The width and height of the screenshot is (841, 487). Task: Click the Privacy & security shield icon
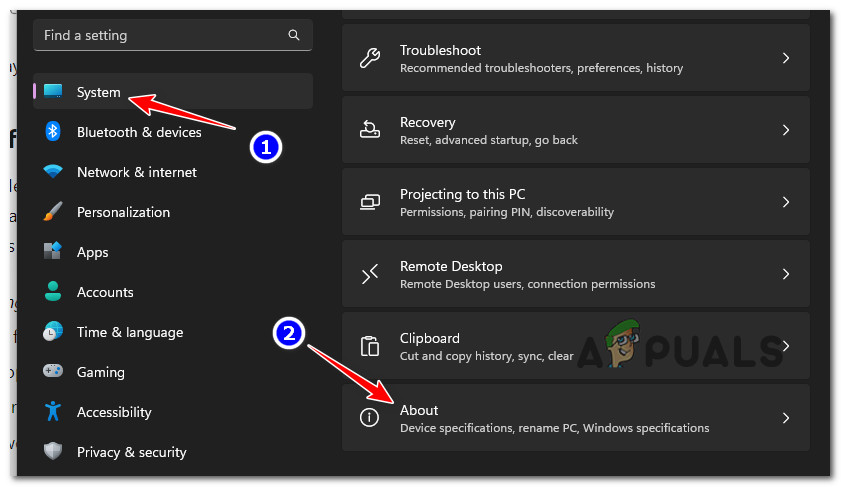coord(53,452)
